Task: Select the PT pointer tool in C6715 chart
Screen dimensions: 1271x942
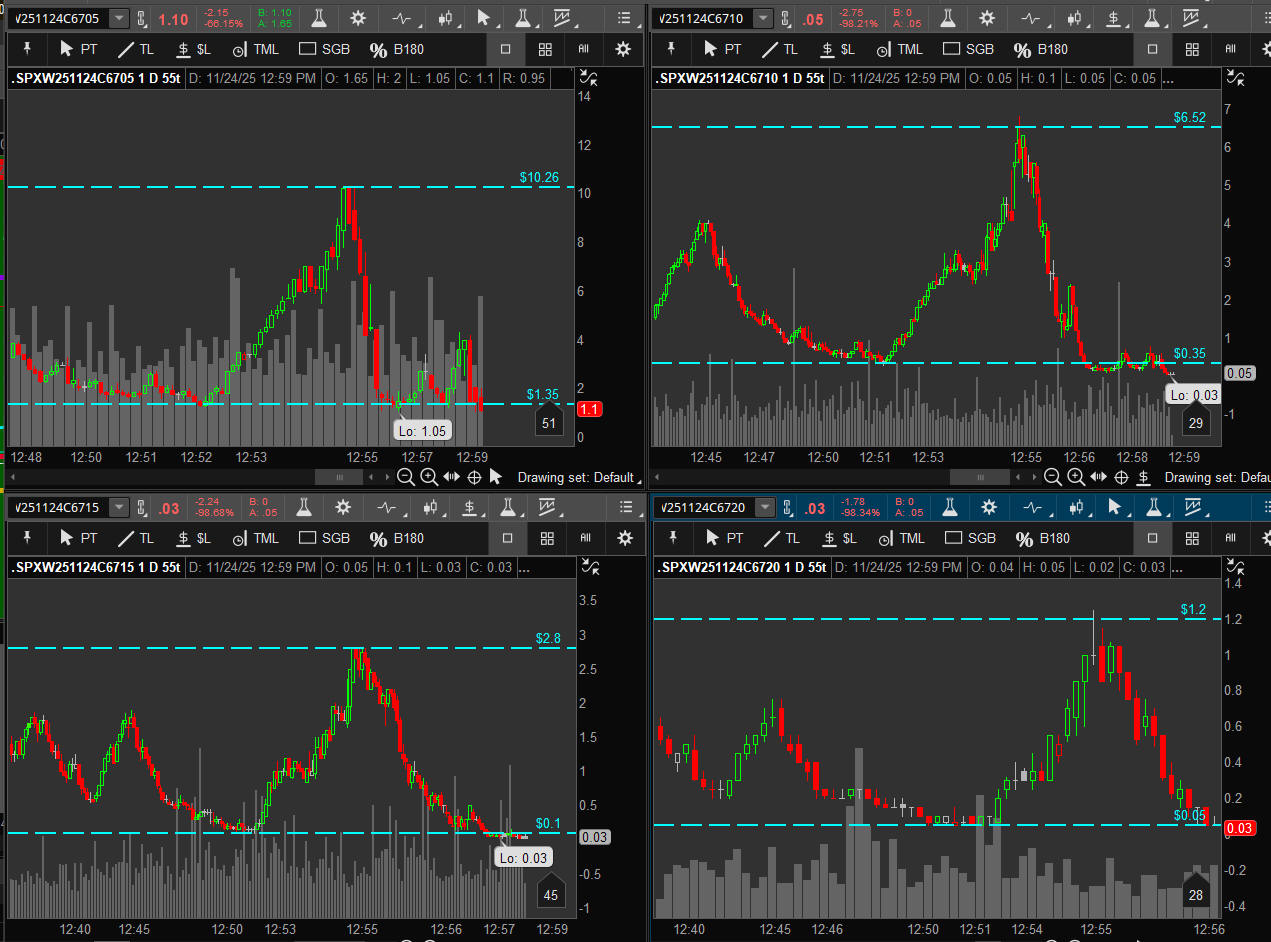Action: (78, 538)
